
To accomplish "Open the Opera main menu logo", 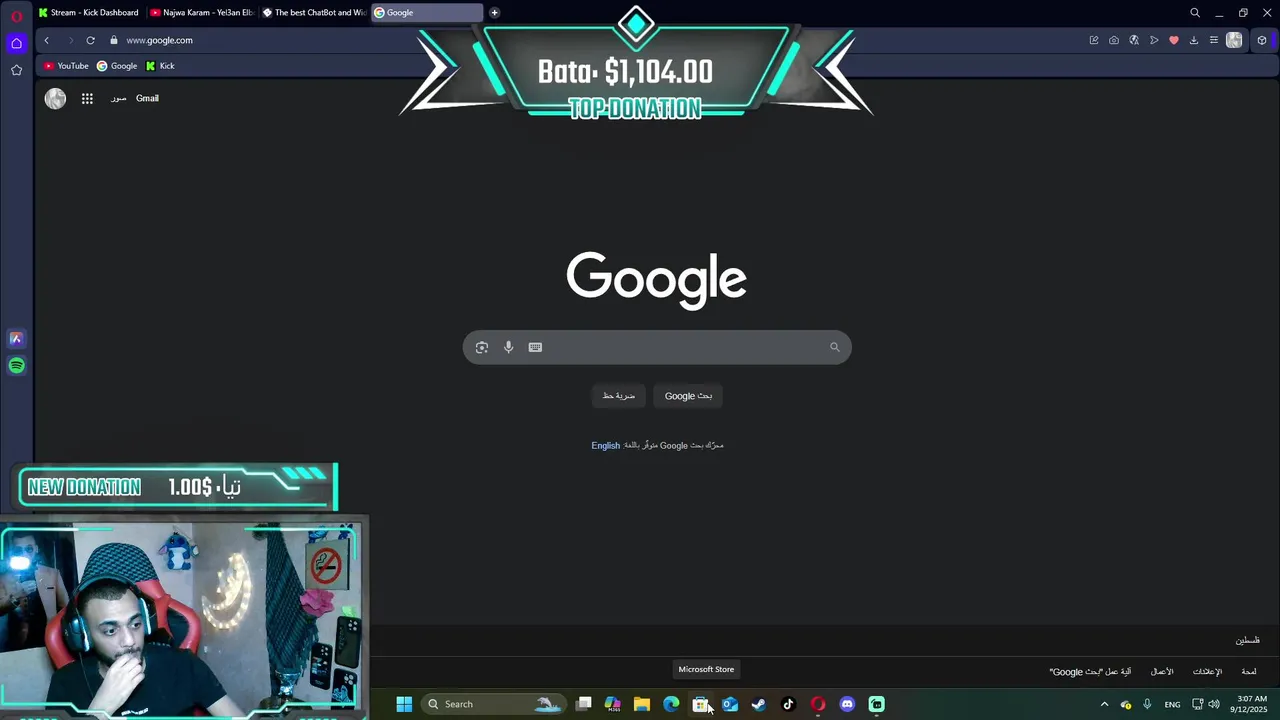I will pos(16,15).
